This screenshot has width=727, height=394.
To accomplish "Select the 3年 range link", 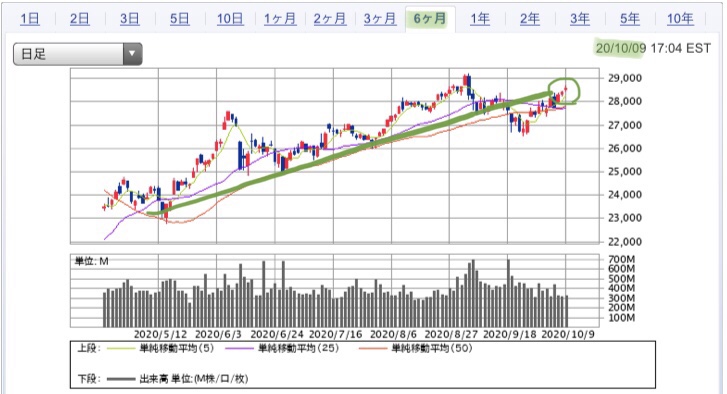I will point(580,19).
